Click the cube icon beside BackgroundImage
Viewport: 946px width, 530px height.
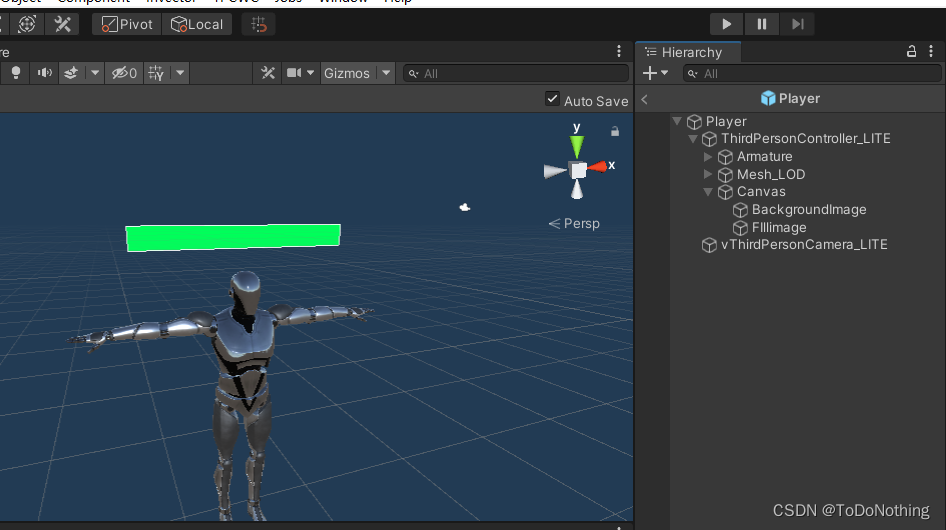click(740, 210)
